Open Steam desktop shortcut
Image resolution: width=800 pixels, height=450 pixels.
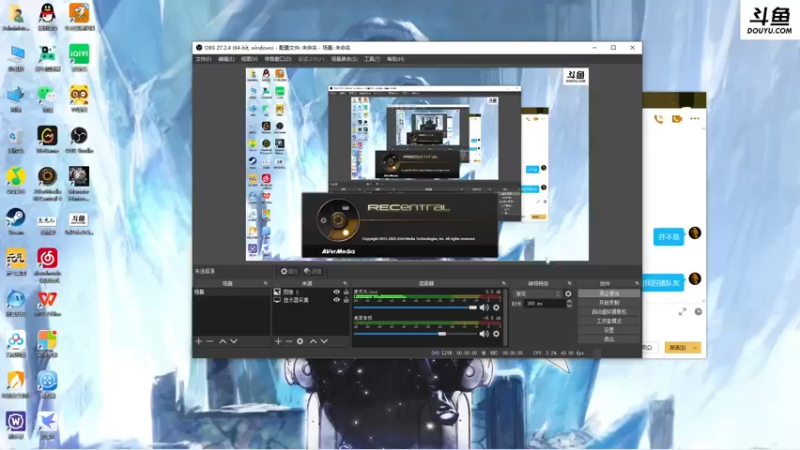(x=16, y=221)
